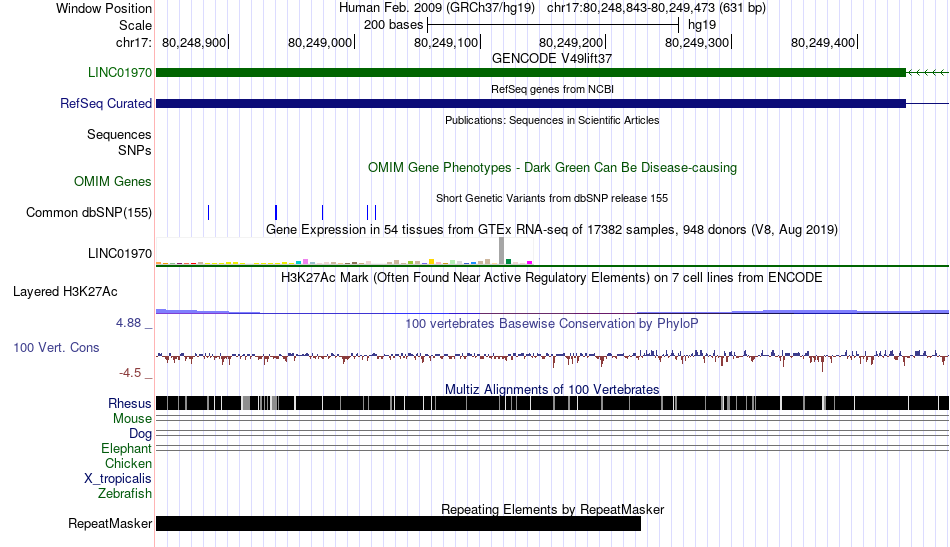Click the 80,249,300 ruler position
The height and width of the screenshot is (547, 950).
(x=697, y=42)
